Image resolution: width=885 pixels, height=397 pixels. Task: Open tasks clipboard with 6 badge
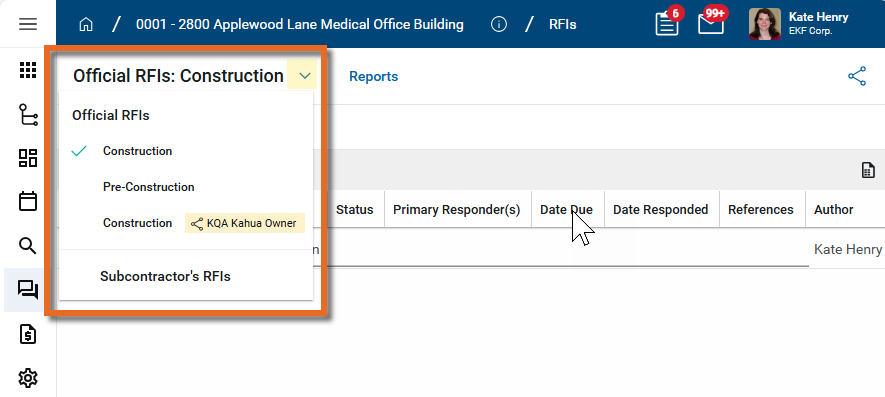(x=668, y=23)
